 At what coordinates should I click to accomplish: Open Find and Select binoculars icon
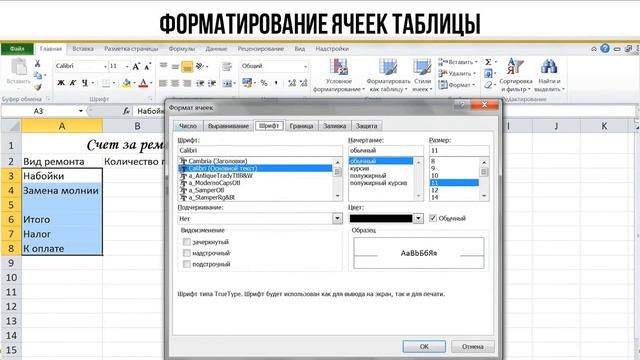tap(549, 67)
